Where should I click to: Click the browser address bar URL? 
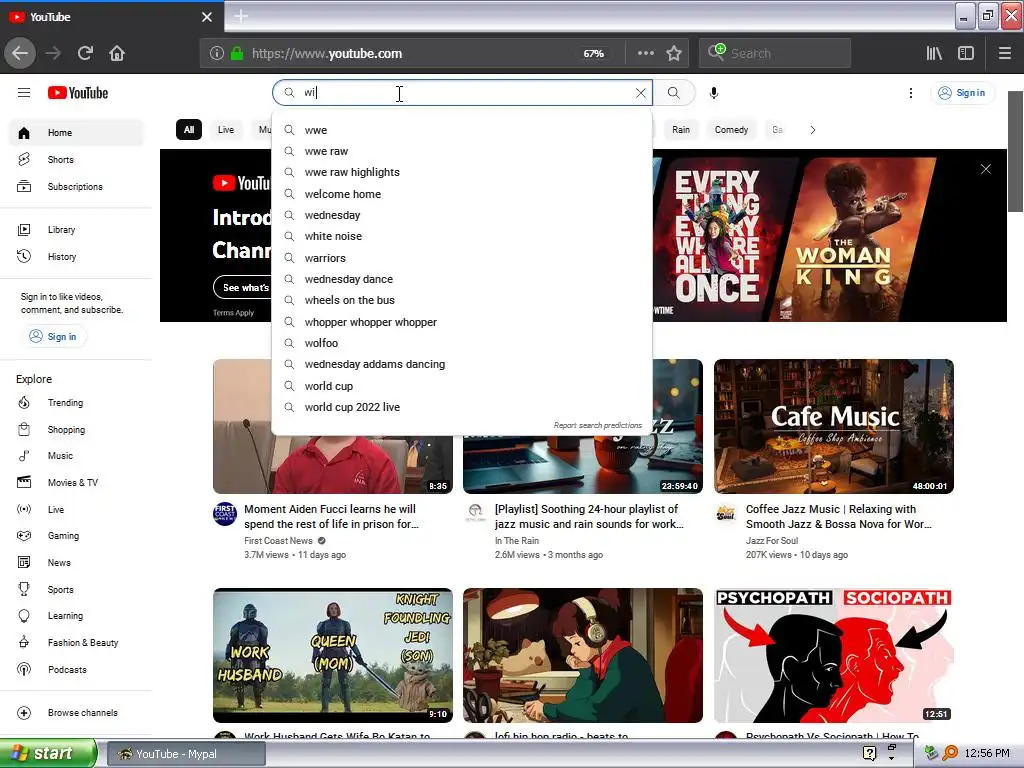327,54
